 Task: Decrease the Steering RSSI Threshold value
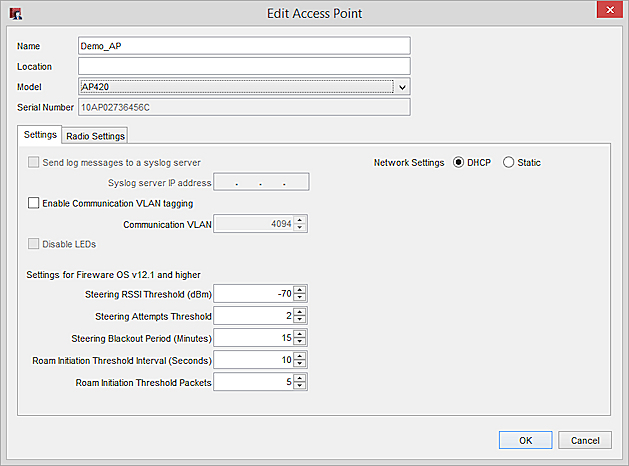point(300,298)
